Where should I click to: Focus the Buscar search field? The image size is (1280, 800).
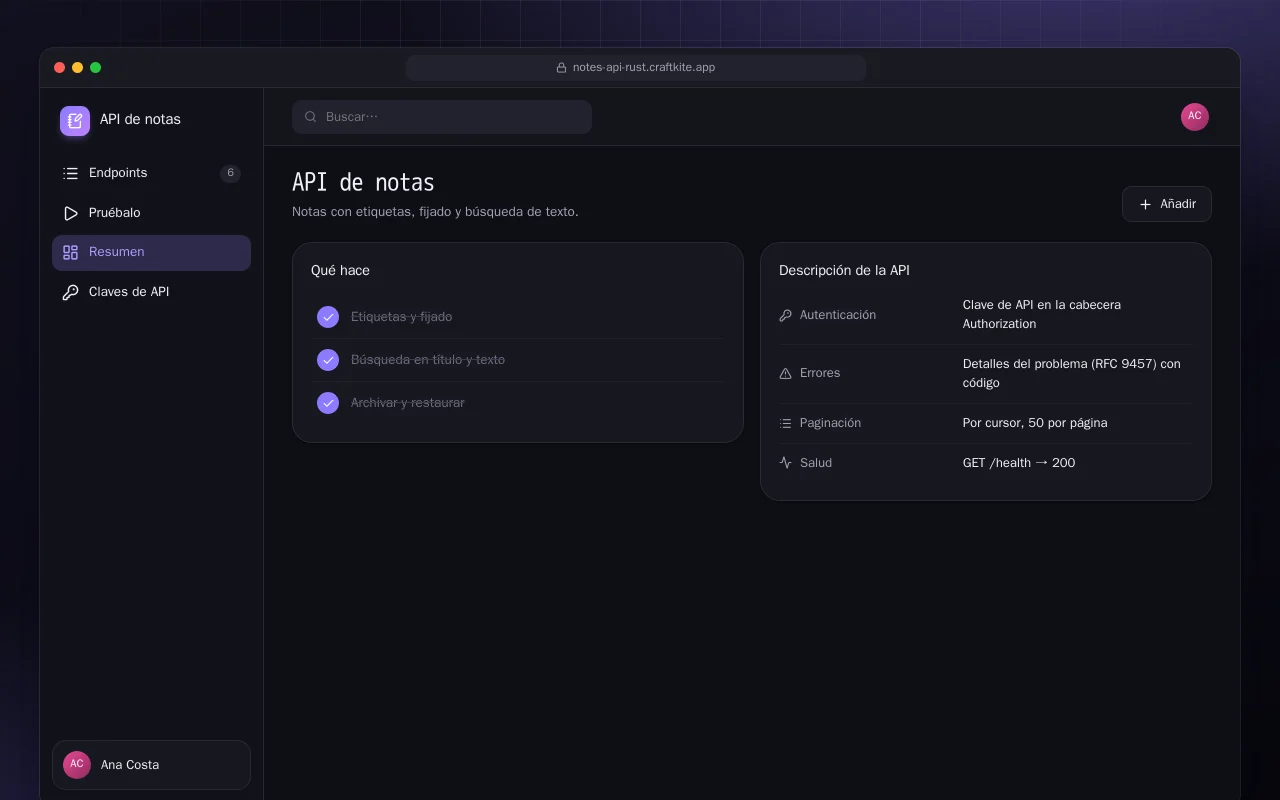[x=442, y=117]
